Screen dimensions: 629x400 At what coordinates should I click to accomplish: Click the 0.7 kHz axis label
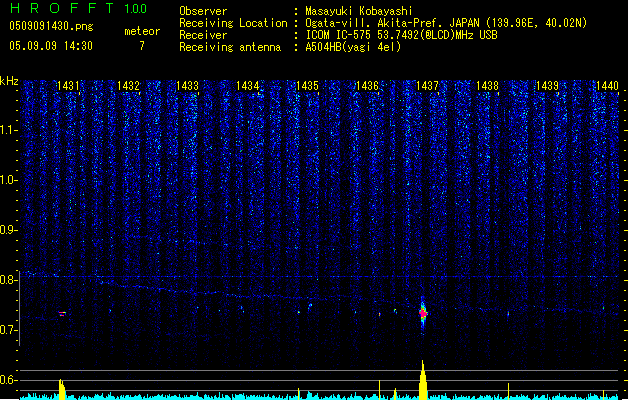(x=8, y=330)
